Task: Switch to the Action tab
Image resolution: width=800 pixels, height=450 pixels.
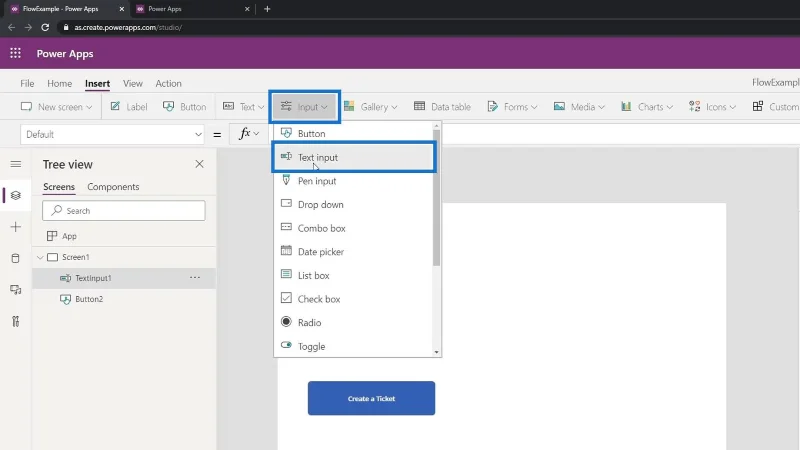Action: click(x=168, y=83)
